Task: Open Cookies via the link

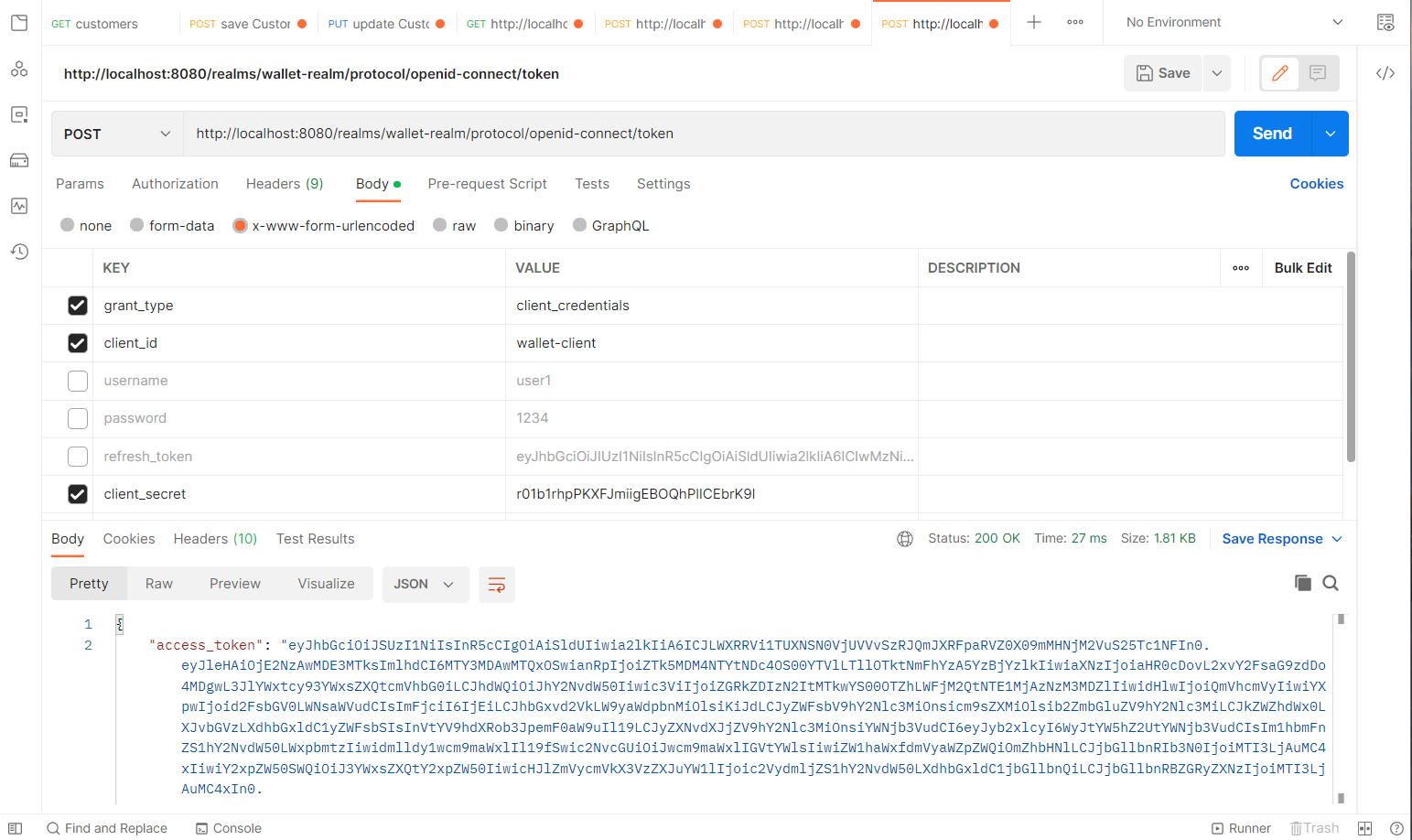Action: tap(1317, 184)
